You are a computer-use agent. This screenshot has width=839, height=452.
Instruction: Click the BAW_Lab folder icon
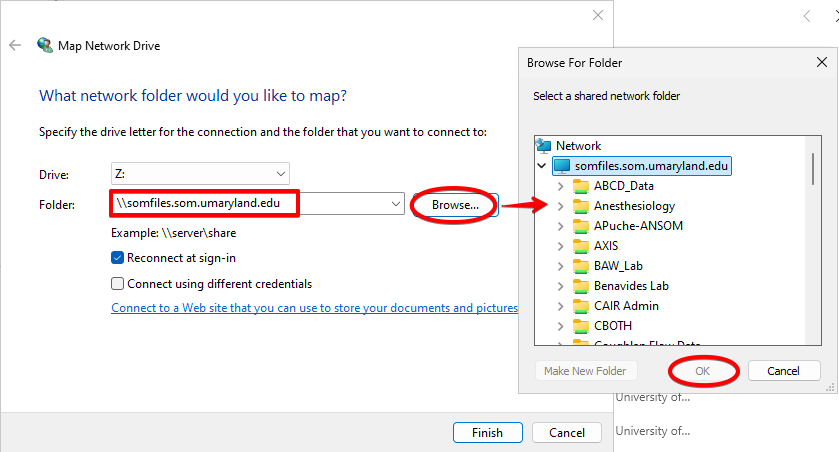click(581, 266)
